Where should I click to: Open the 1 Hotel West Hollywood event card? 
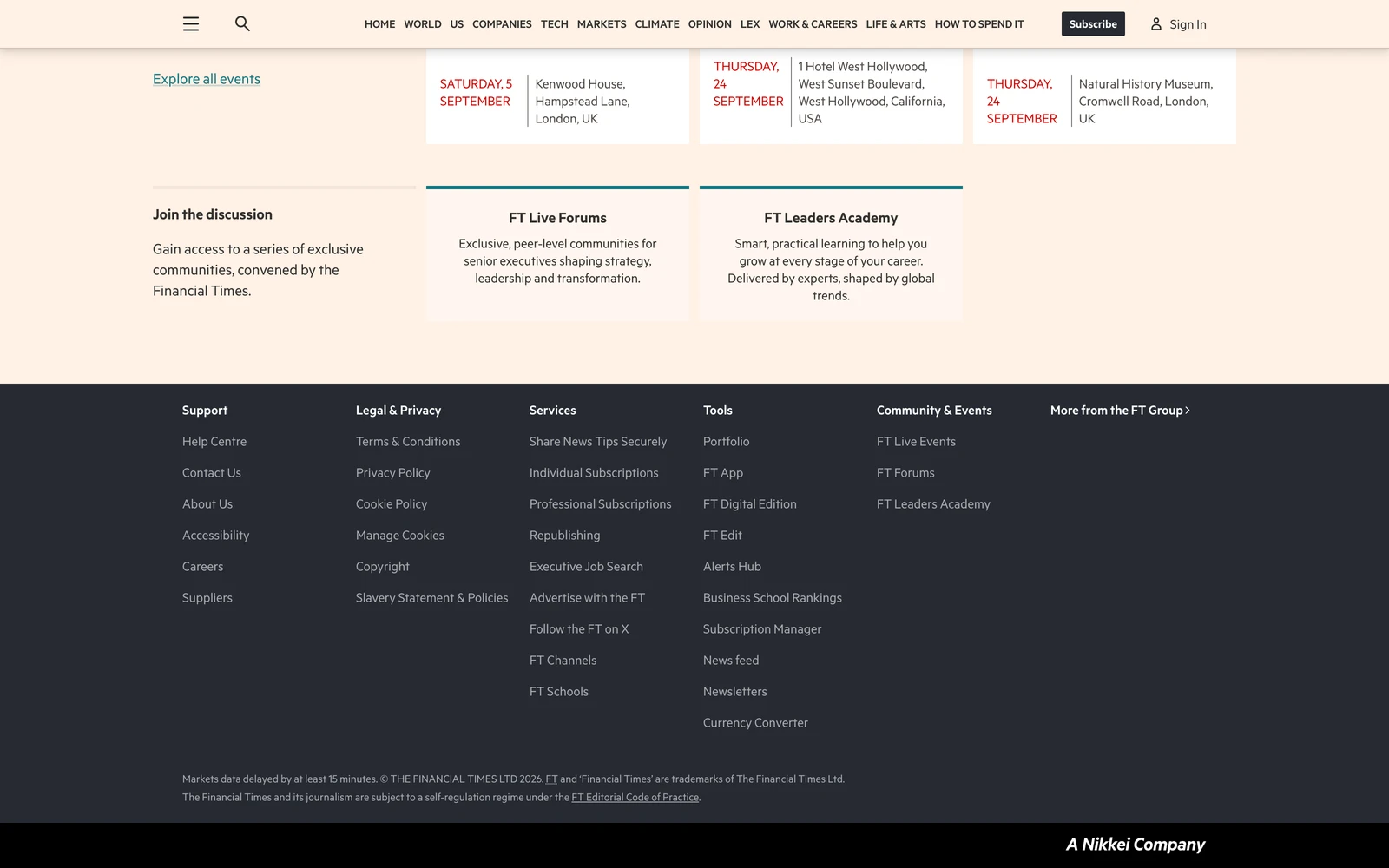click(x=831, y=97)
